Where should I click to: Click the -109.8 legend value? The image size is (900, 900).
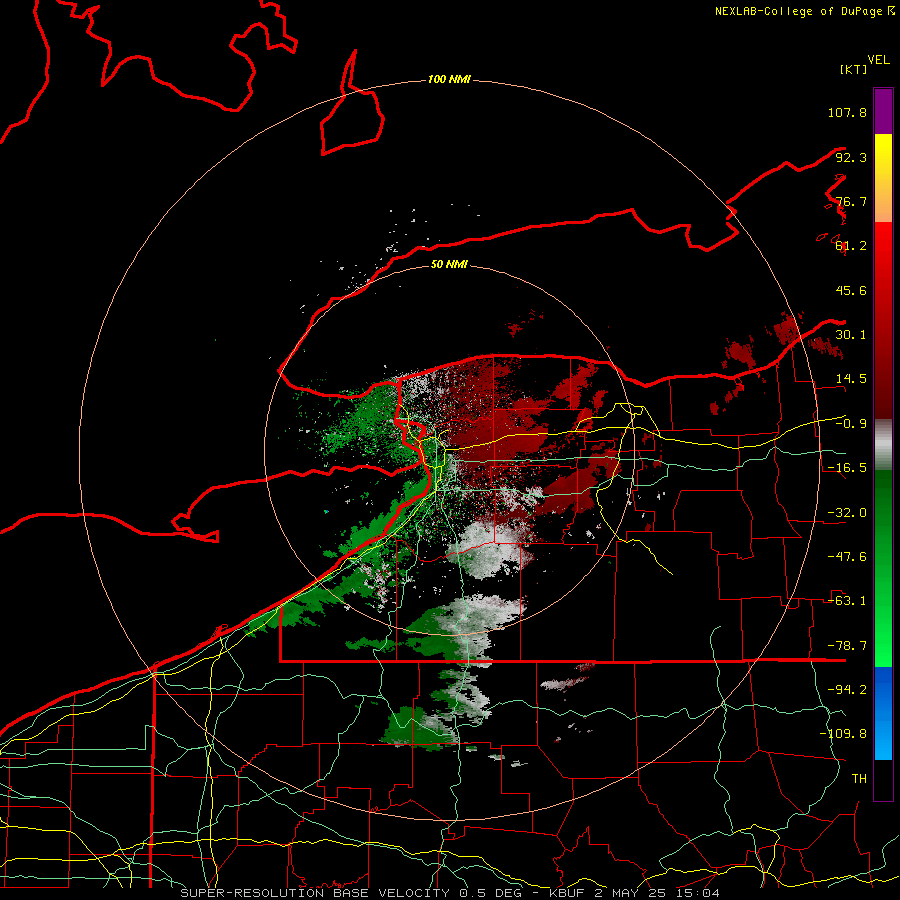pyautogui.click(x=843, y=734)
